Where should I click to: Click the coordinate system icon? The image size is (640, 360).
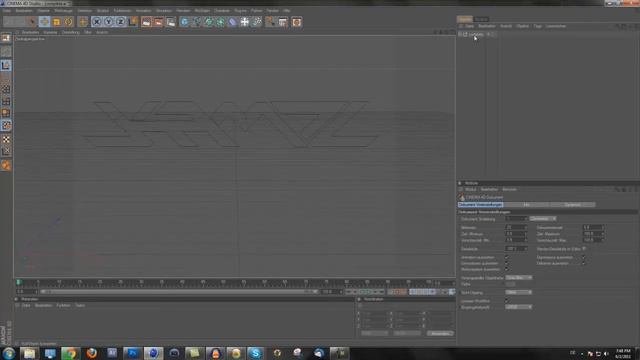pyautogui.click(x=133, y=22)
